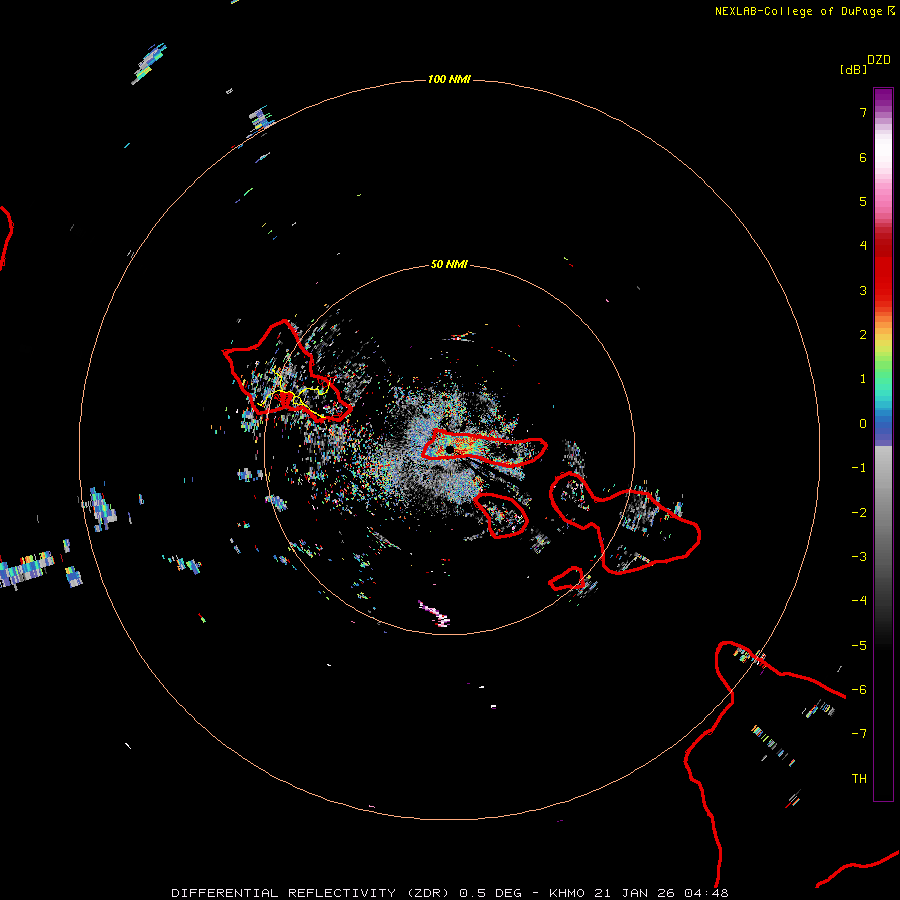900x900 pixels.
Task: Click the -7 value on the color scale
Action: tap(859, 734)
